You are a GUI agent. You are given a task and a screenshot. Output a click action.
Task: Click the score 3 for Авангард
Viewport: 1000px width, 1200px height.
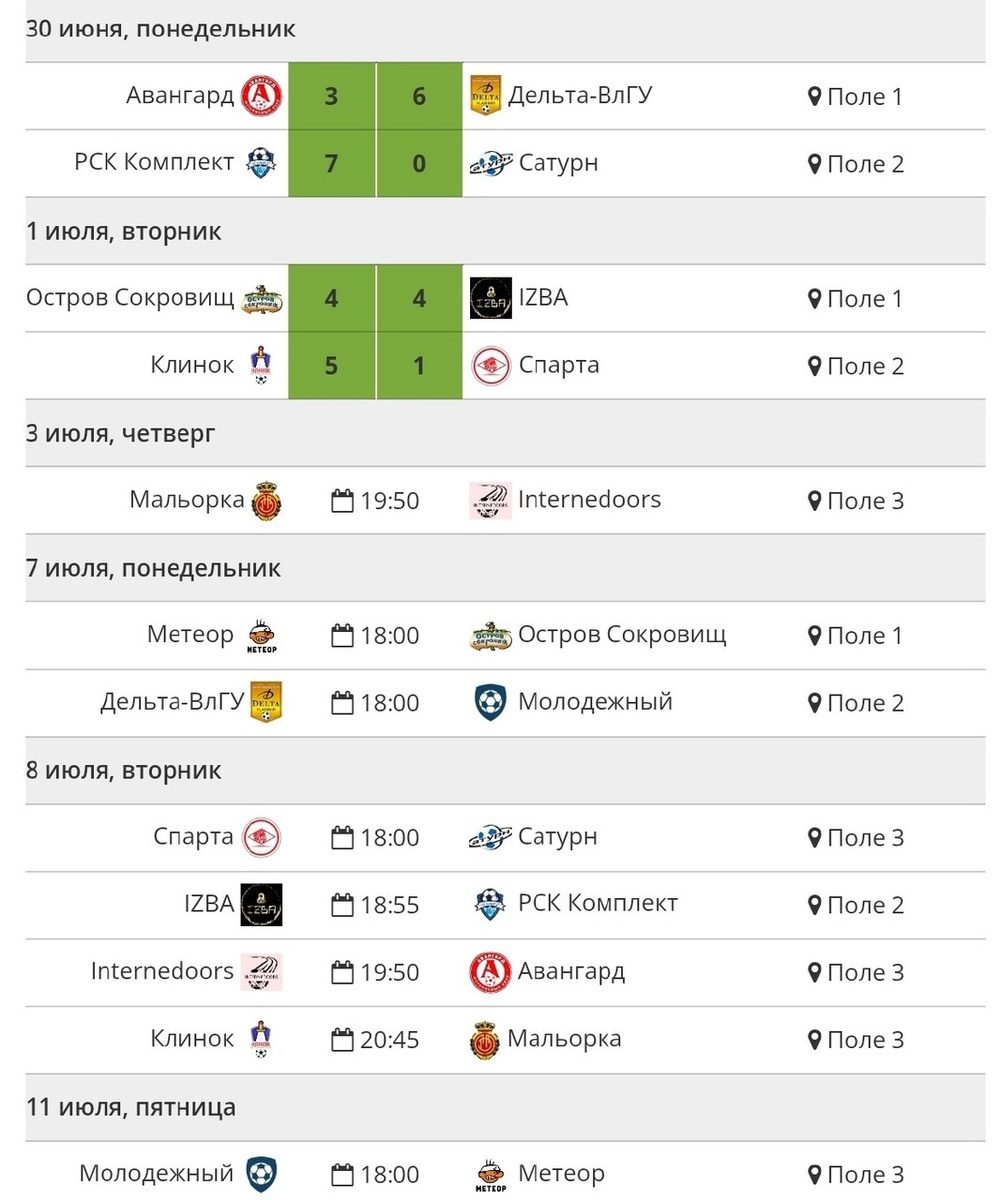[331, 96]
